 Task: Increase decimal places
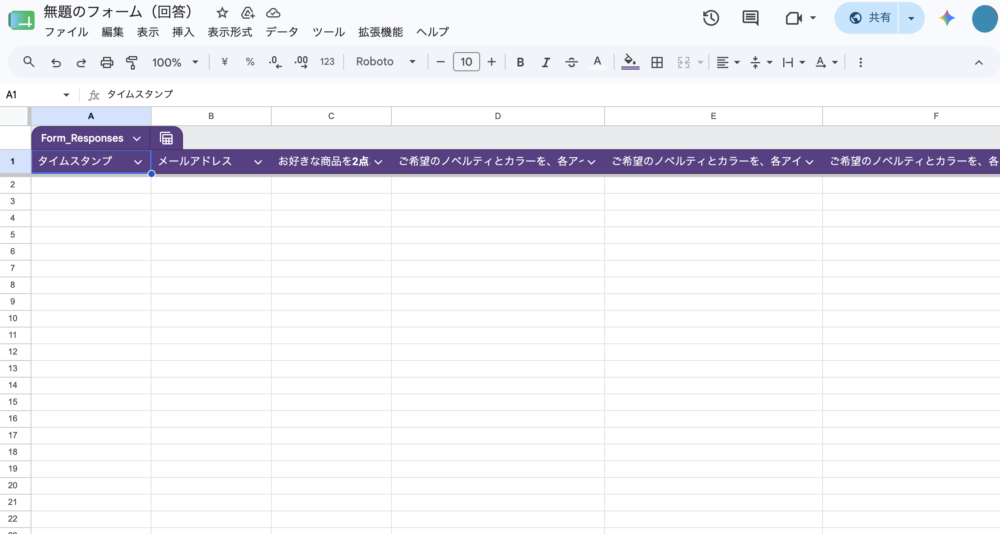pos(301,62)
